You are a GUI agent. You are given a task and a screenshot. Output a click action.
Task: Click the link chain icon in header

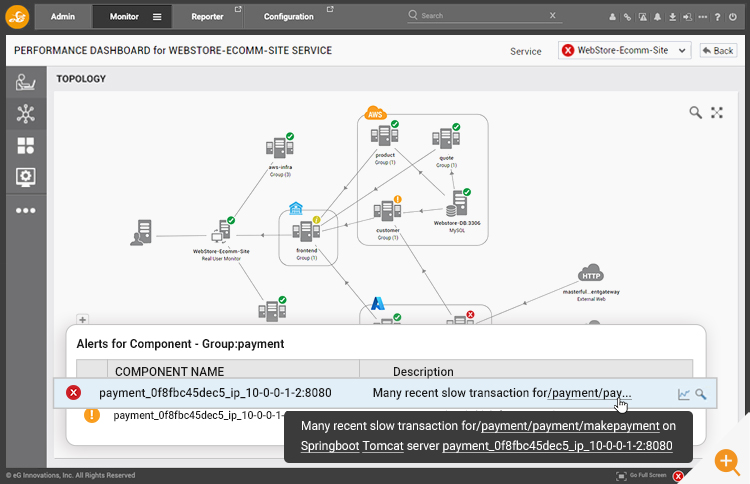(628, 17)
